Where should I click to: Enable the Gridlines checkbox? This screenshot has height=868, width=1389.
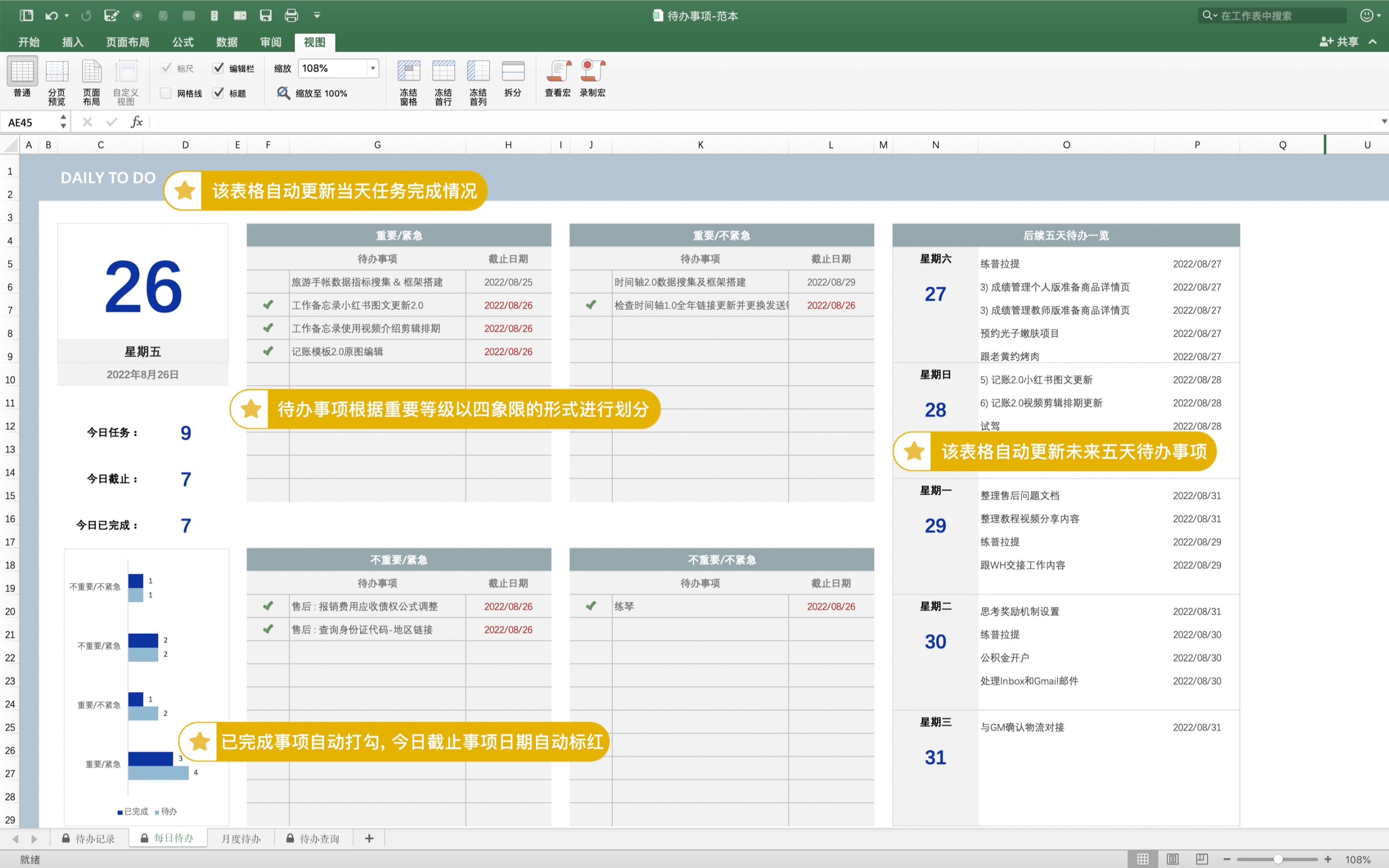tap(166, 93)
